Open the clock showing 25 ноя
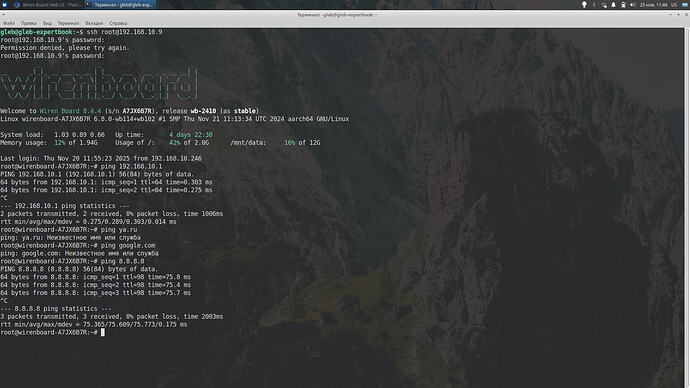The height and width of the screenshot is (388, 690). tap(653, 5)
